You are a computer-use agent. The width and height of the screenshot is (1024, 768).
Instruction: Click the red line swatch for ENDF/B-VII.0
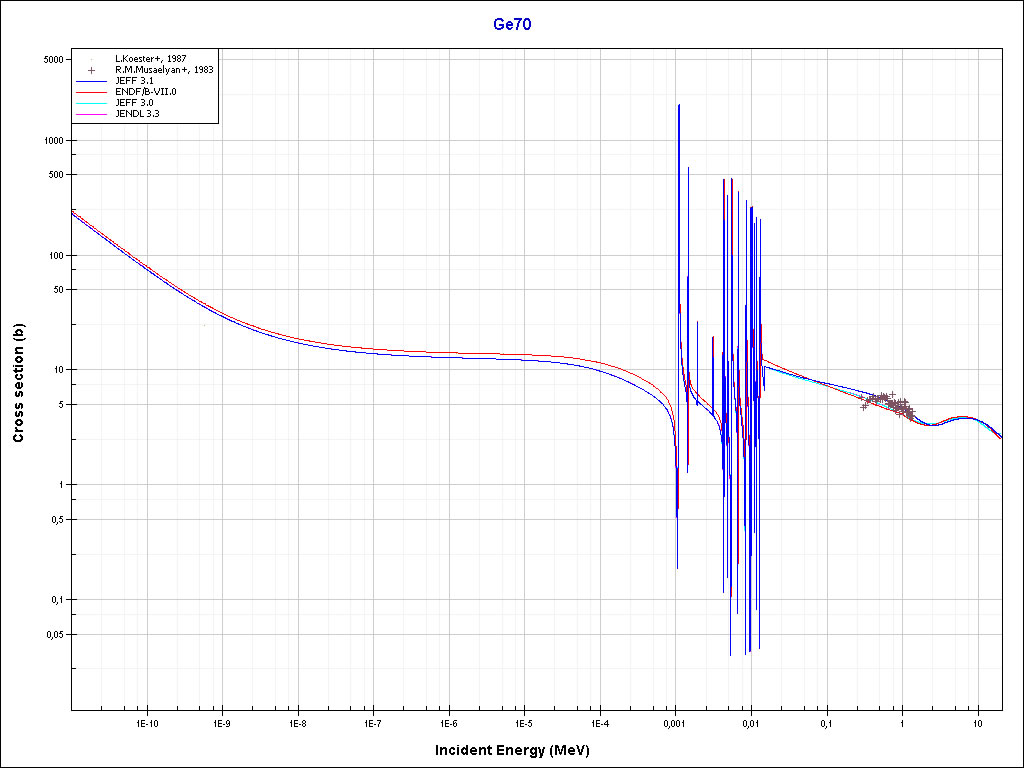click(91, 92)
